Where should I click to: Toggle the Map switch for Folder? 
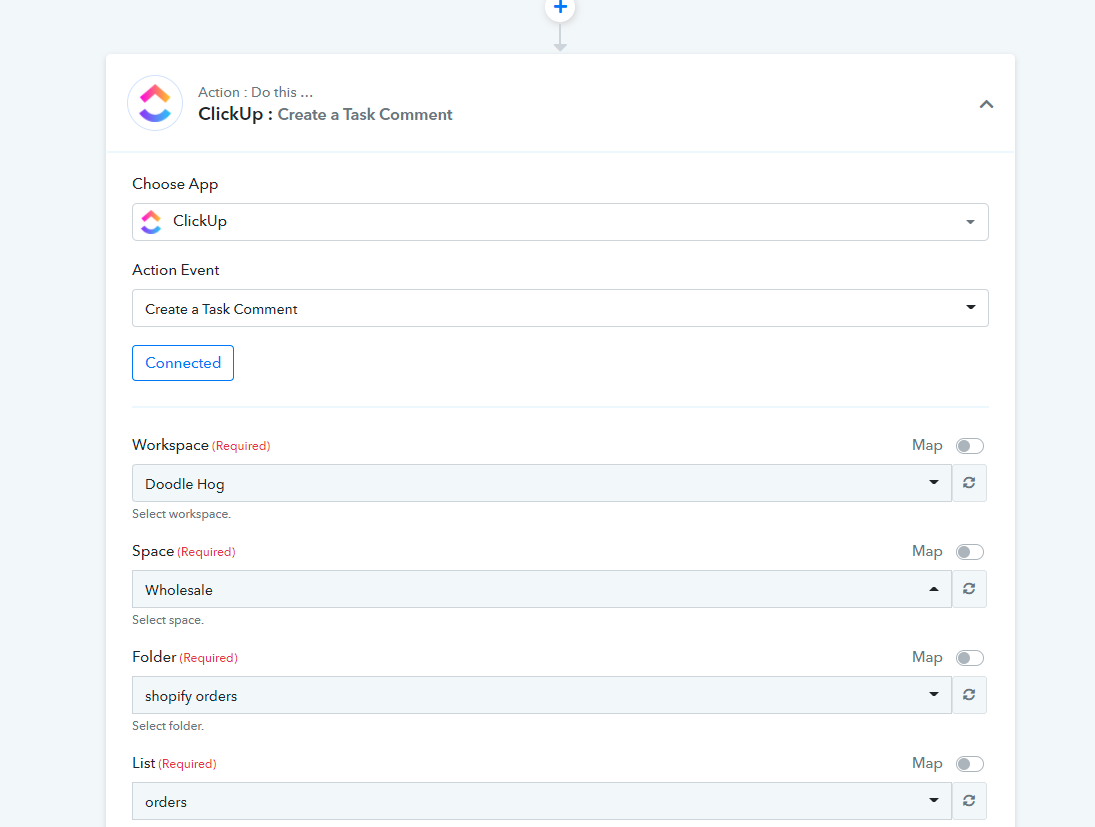[969, 658]
